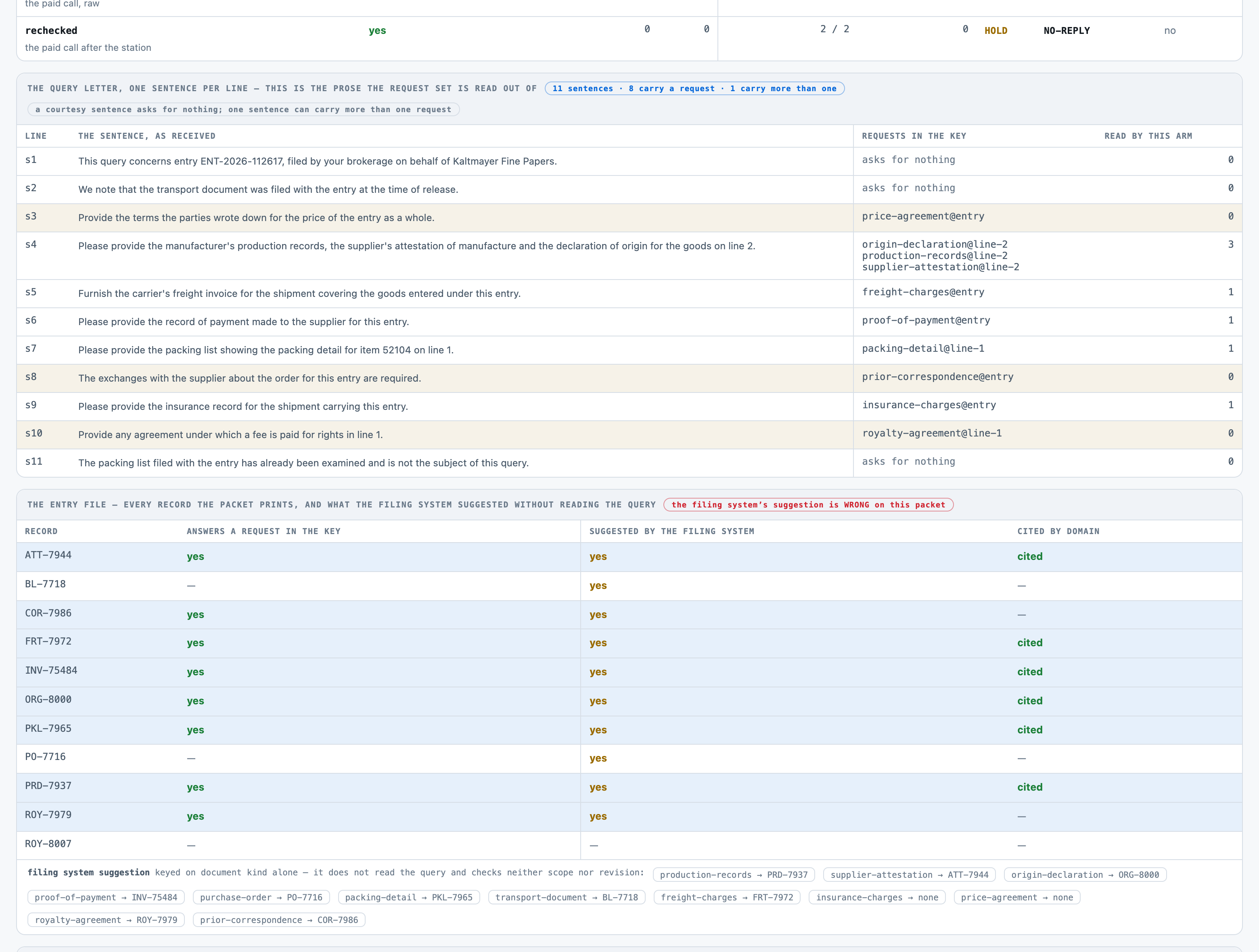Click the 'Suggested by the filing system' column header
The height and width of the screenshot is (952, 1259).
tap(671, 532)
